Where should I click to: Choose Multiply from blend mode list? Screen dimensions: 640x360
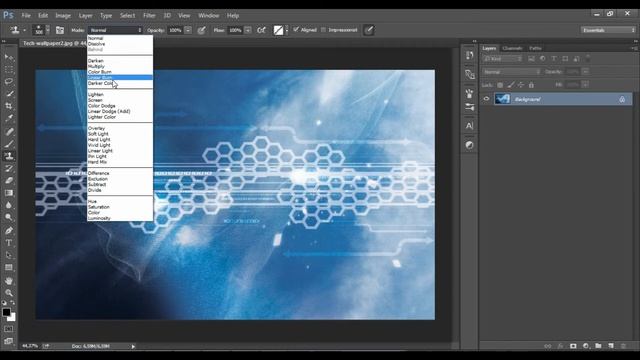[x=96, y=66]
